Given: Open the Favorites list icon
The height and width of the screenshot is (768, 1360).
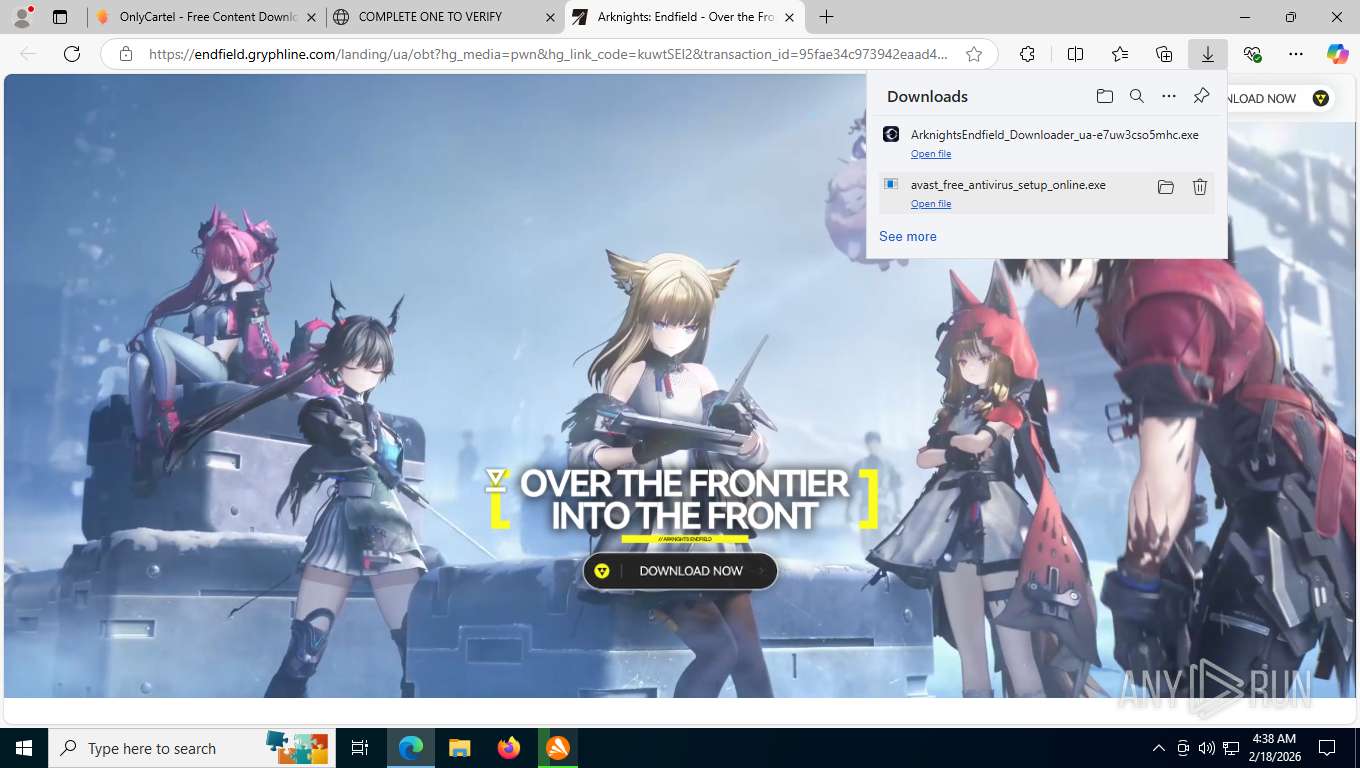Looking at the screenshot, I should pyautogui.click(x=1120, y=54).
